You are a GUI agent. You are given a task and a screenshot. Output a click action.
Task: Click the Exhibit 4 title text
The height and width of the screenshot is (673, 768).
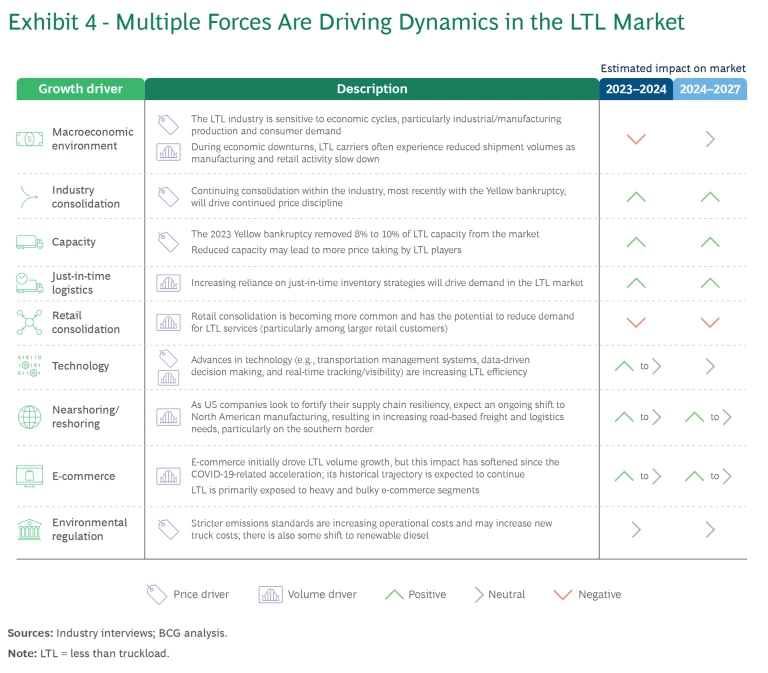pos(346,23)
